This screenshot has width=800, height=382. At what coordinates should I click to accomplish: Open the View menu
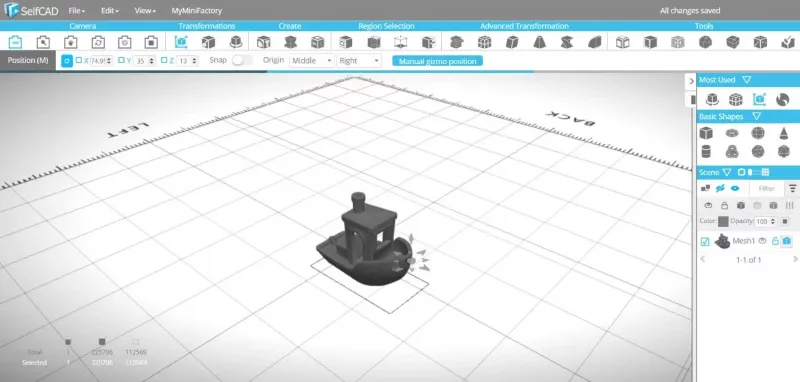pyautogui.click(x=145, y=10)
